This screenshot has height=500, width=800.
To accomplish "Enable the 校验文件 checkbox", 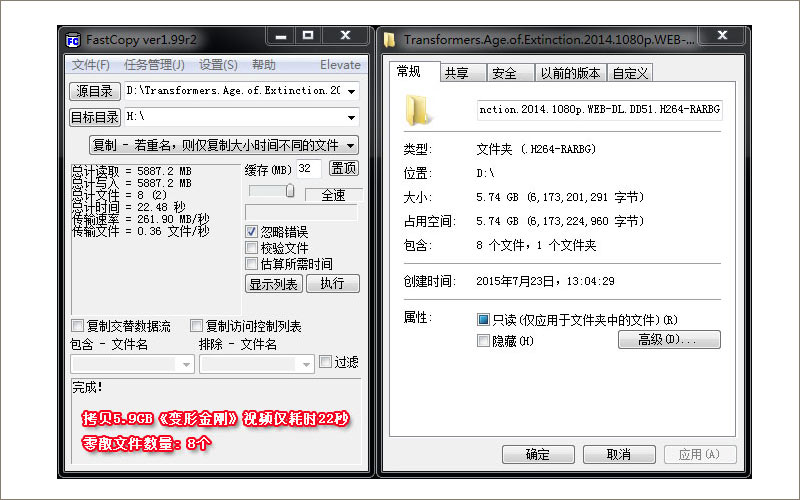I will pyautogui.click(x=252, y=247).
